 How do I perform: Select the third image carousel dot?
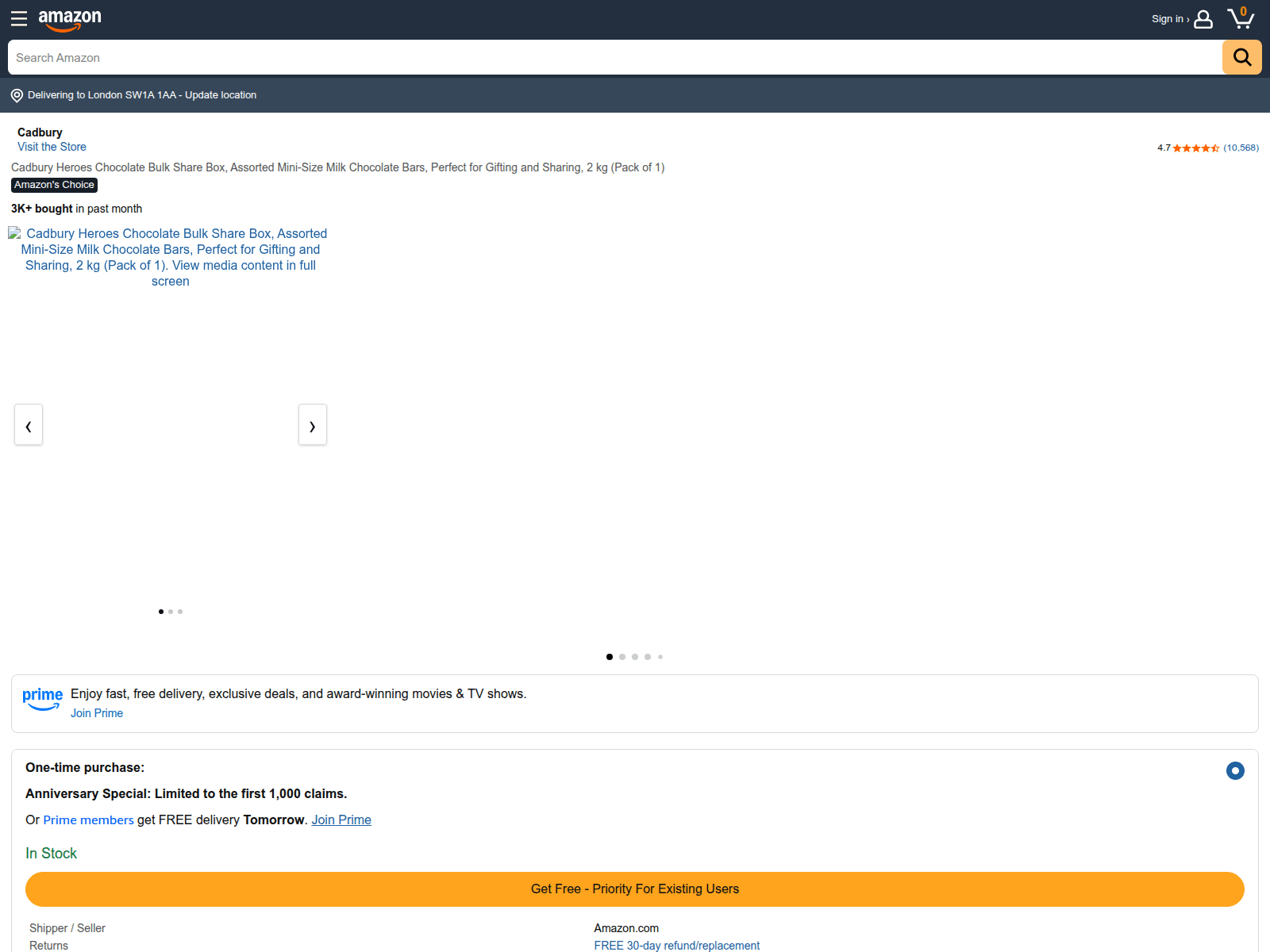[180, 612]
